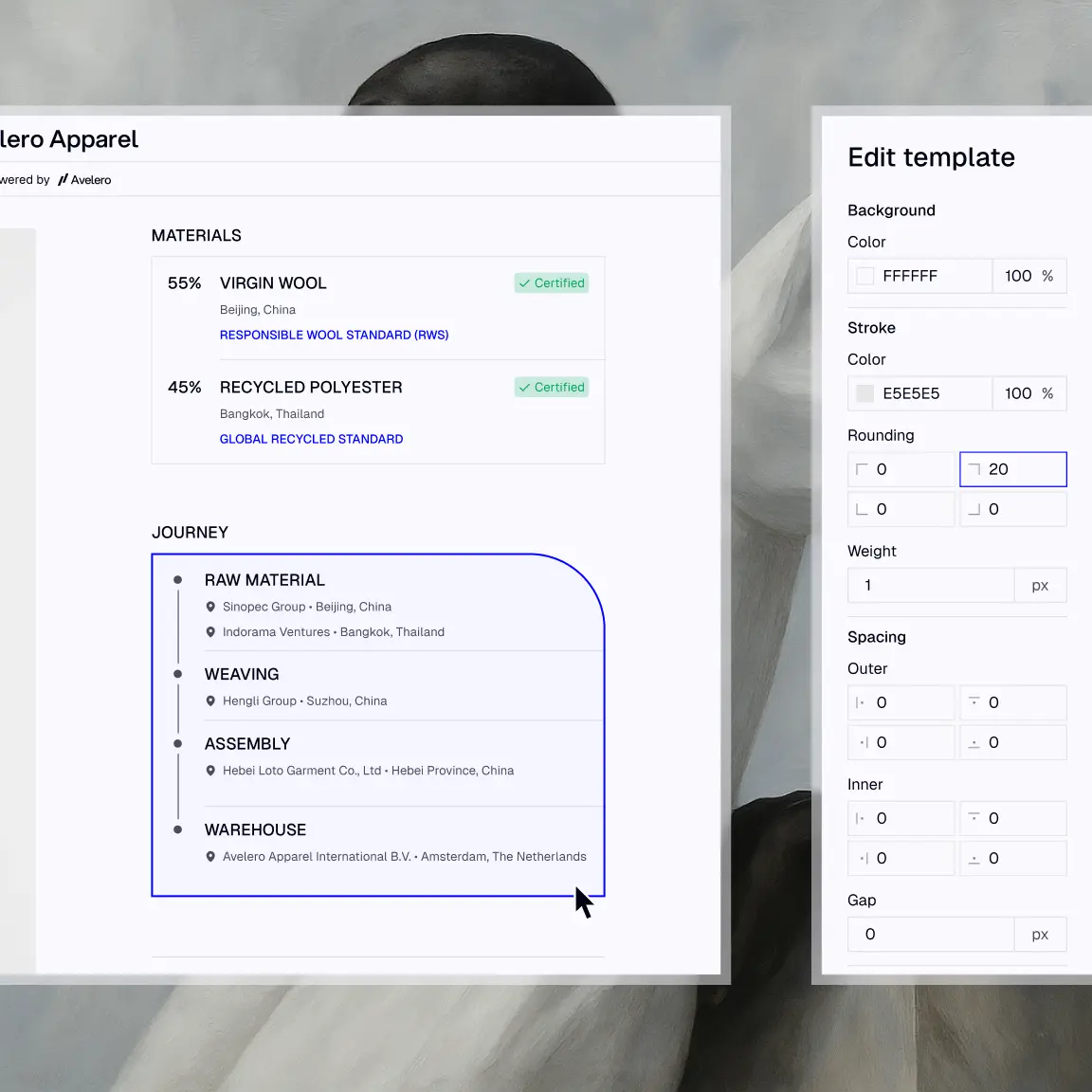Select the Warehouse journey step
The width and height of the screenshot is (1092, 1092).
(x=255, y=830)
